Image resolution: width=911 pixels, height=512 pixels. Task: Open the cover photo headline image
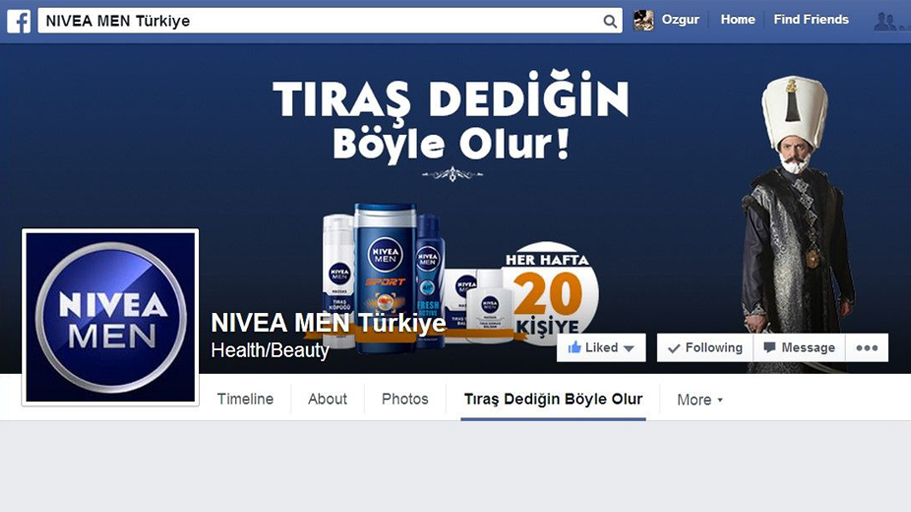coord(451,120)
